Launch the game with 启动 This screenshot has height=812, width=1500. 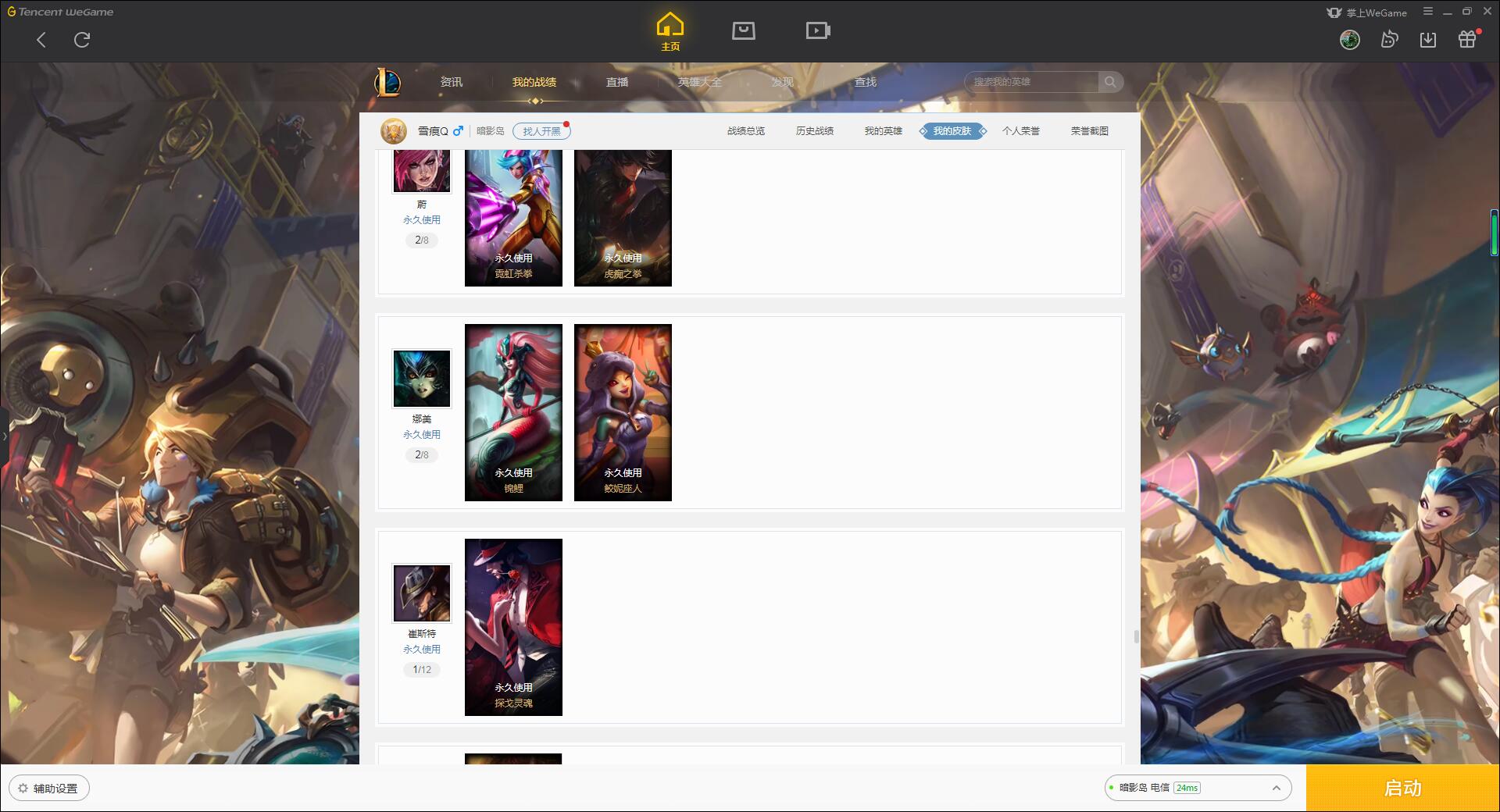click(x=1402, y=788)
